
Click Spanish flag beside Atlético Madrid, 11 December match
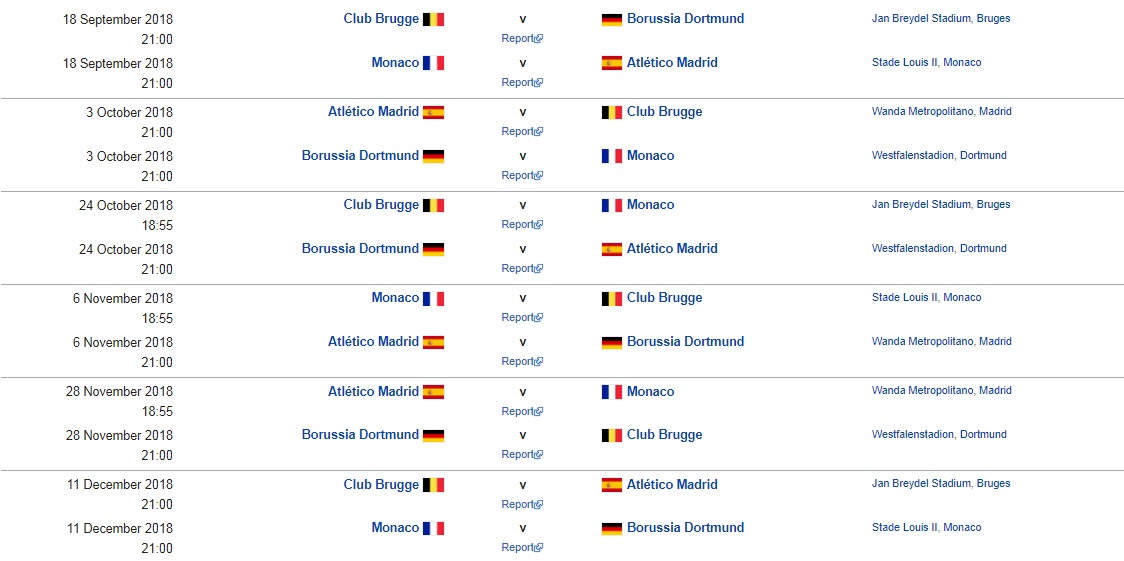(612, 485)
